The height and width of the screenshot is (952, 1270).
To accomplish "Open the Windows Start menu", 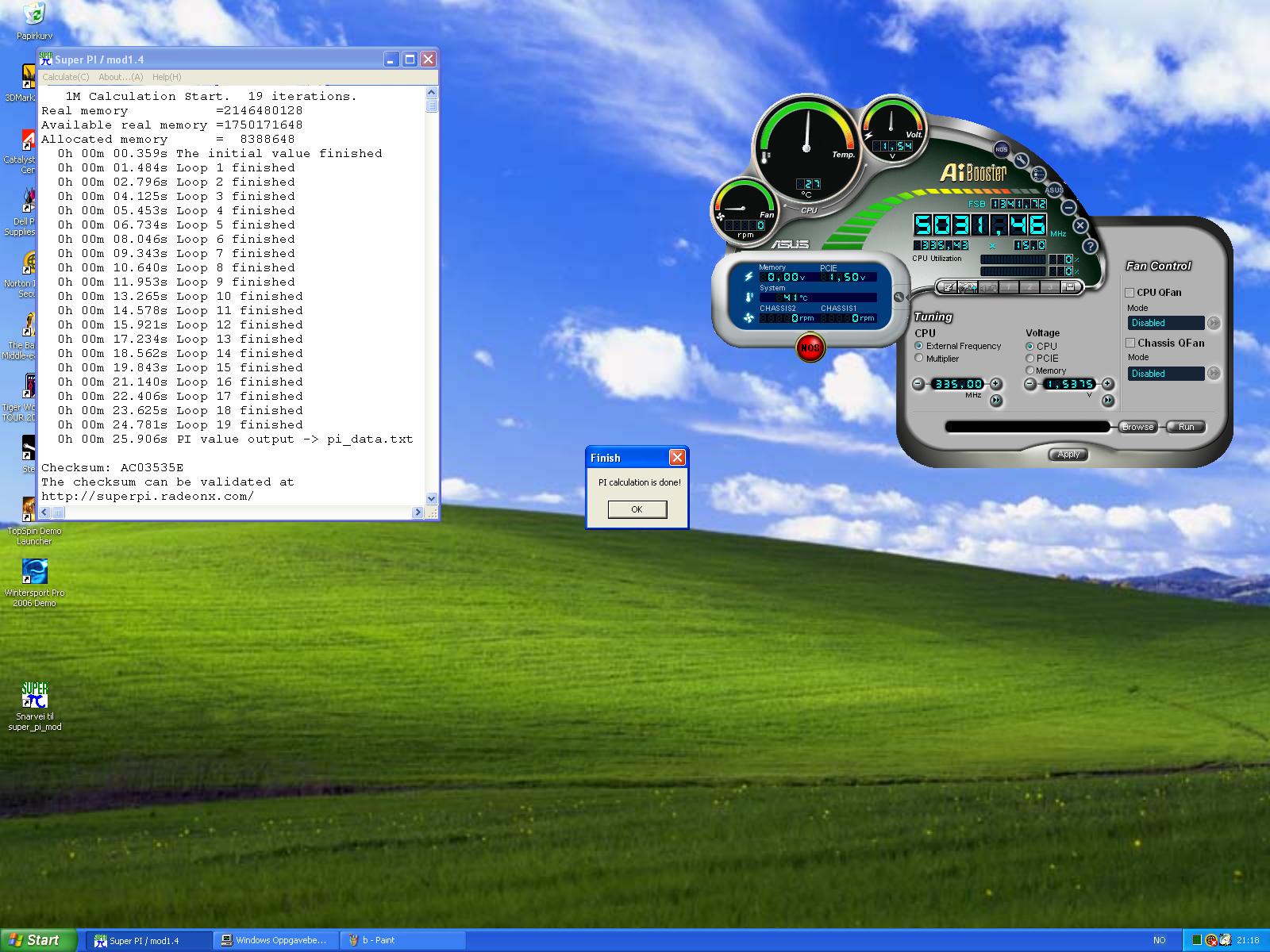I will click(x=39, y=940).
